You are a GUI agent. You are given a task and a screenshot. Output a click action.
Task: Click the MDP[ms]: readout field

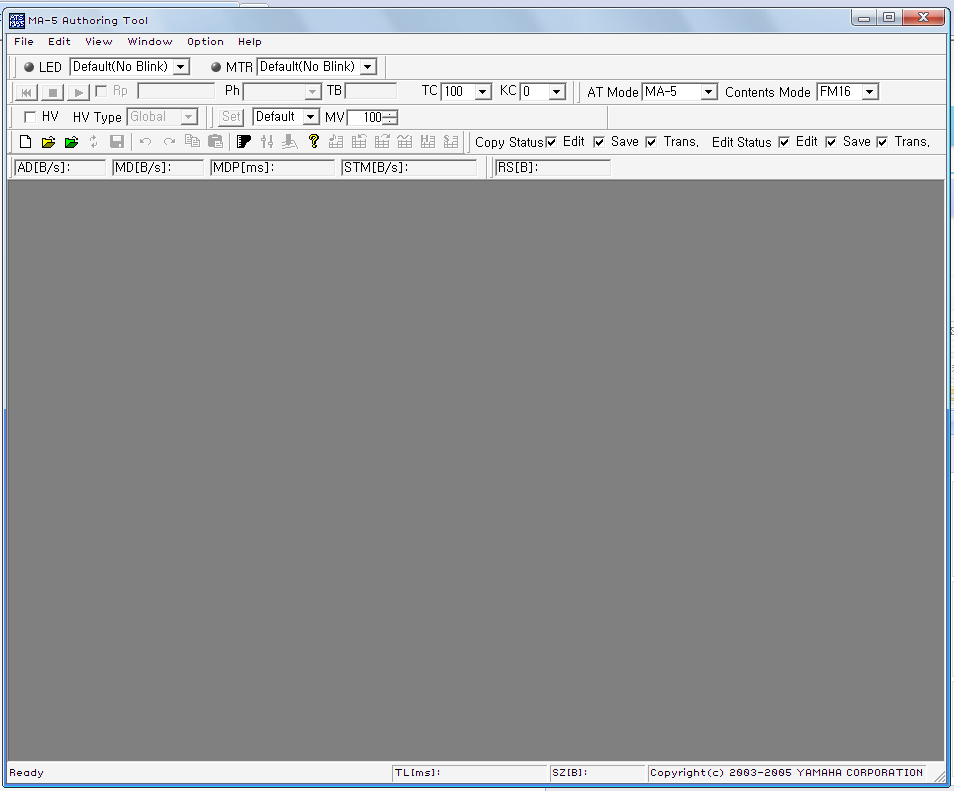click(272, 167)
